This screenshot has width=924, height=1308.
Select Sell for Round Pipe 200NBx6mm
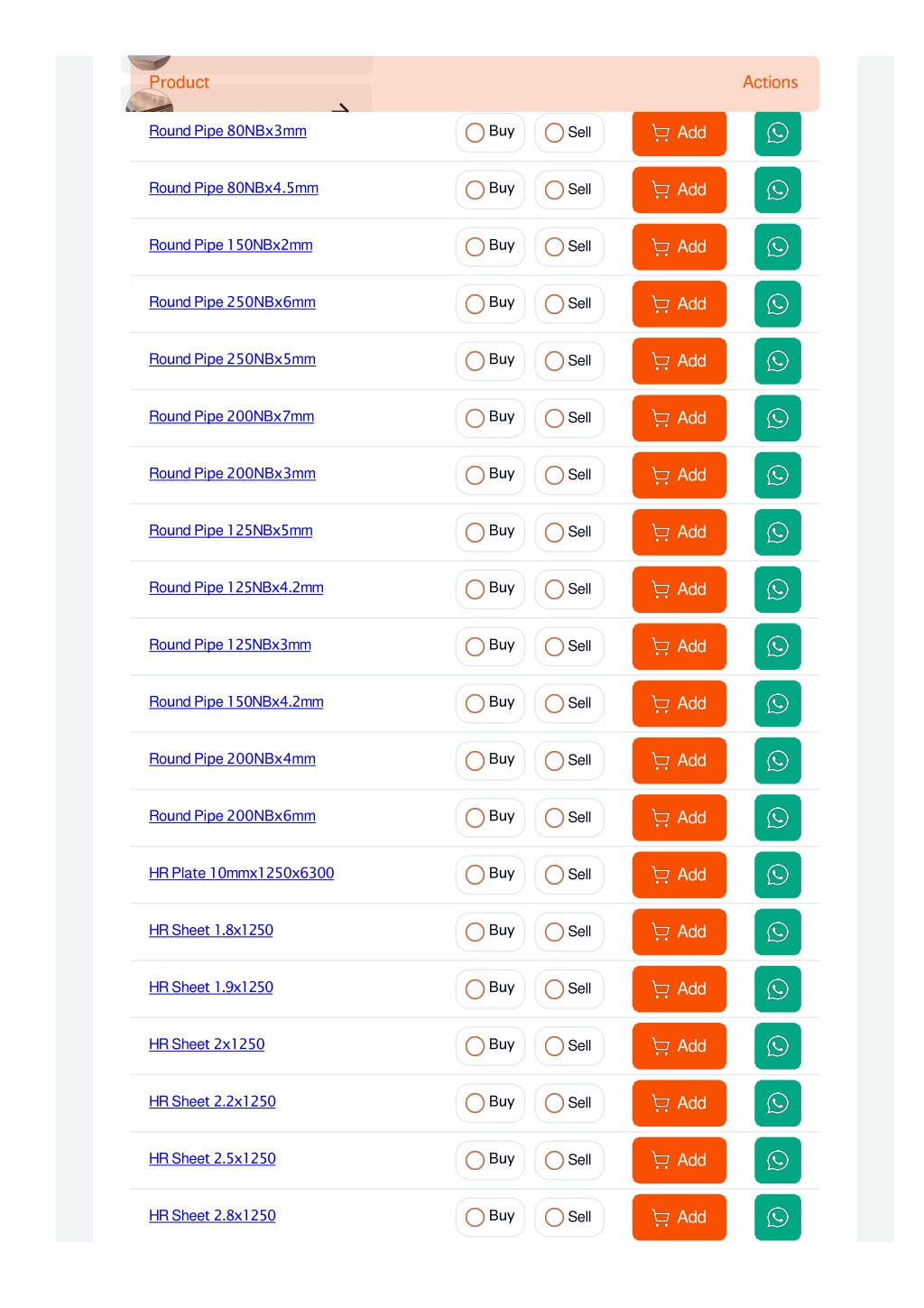(569, 818)
